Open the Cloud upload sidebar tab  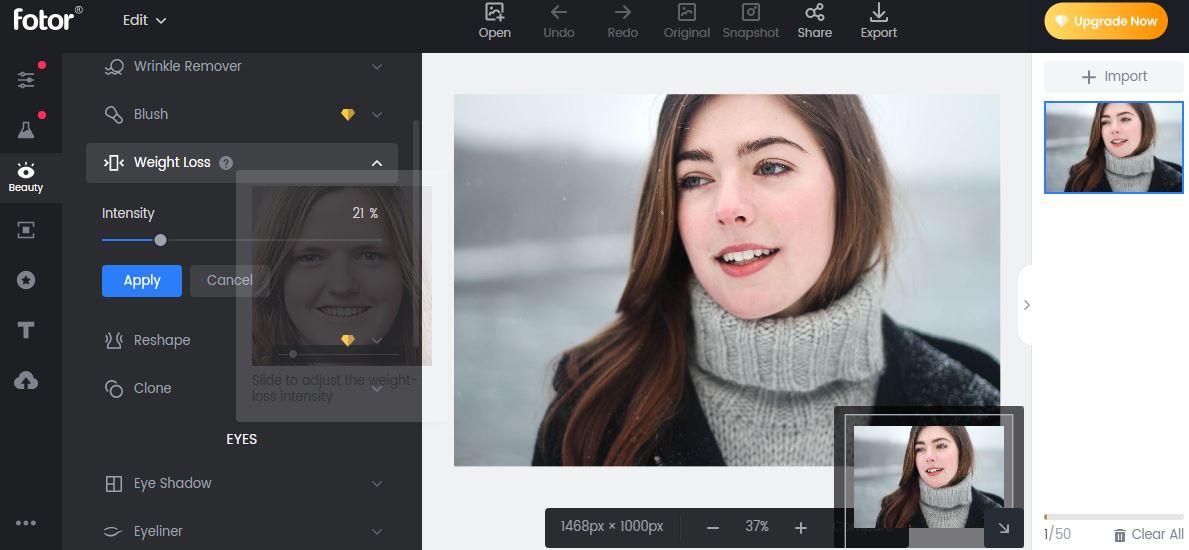point(26,380)
